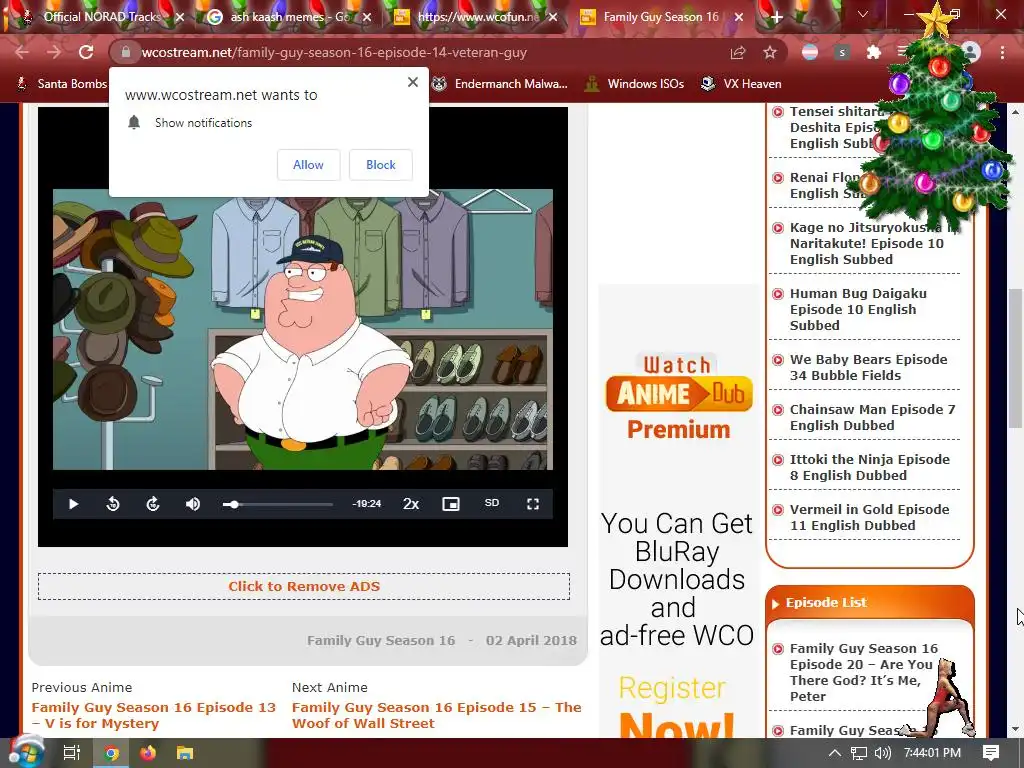This screenshot has width=1024, height=768.
Task: Open Human Bug Daigaku Episode 10 link
Action: [858, 310]
